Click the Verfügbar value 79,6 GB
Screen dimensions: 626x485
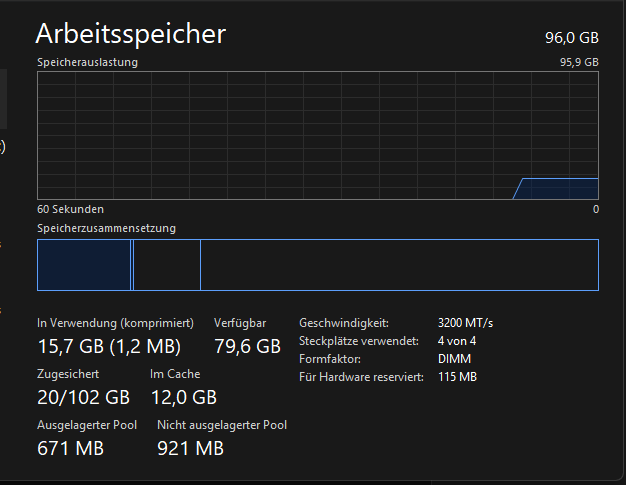tap(247, 347)
